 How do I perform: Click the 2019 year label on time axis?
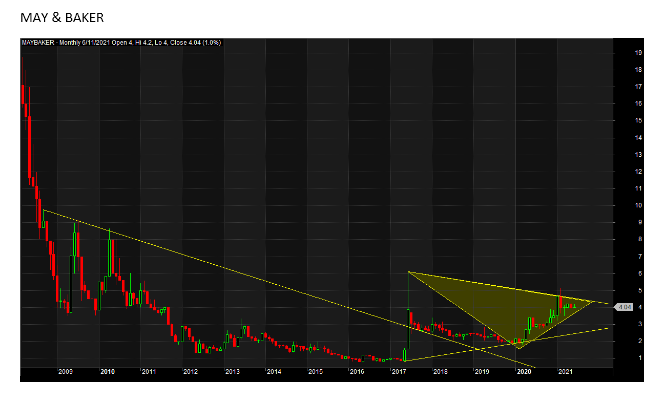pyautogui.click(x=482, y=371)
